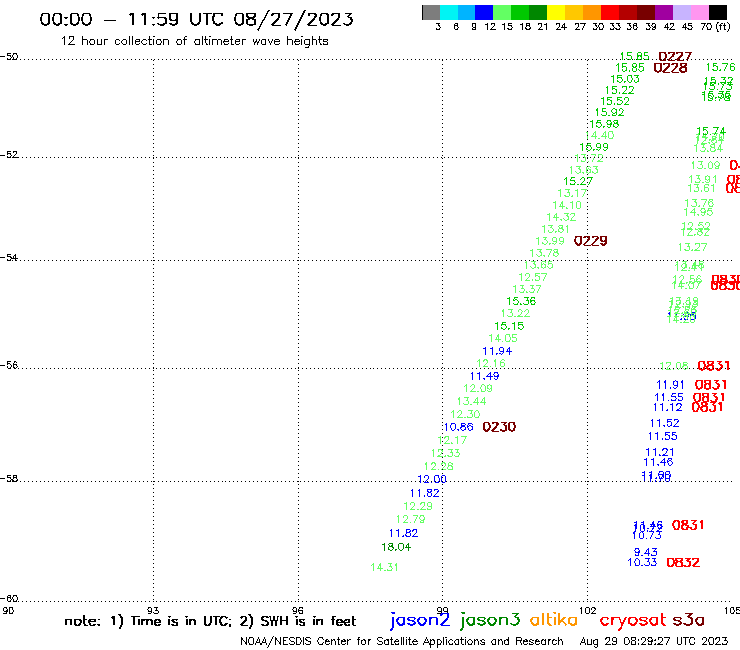Click the wave height value 13.09
The height and width of the screenshot is (650, 740).
[x=705, y=165]
